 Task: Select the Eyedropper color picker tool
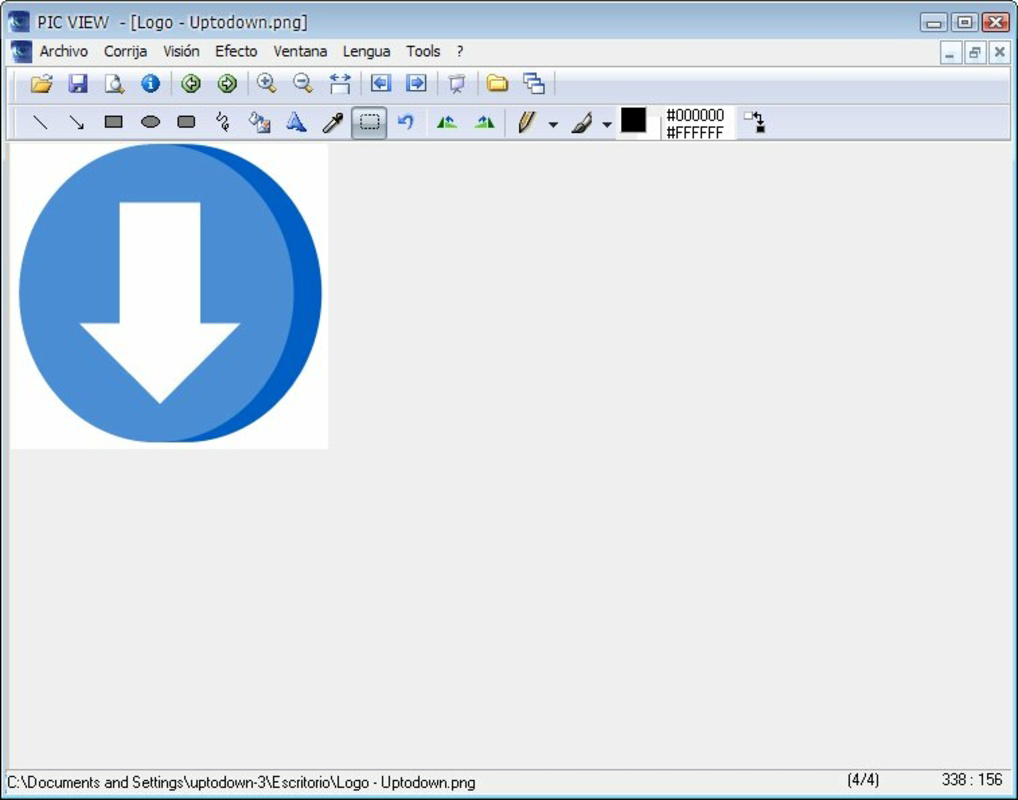(x=333, y=122)
